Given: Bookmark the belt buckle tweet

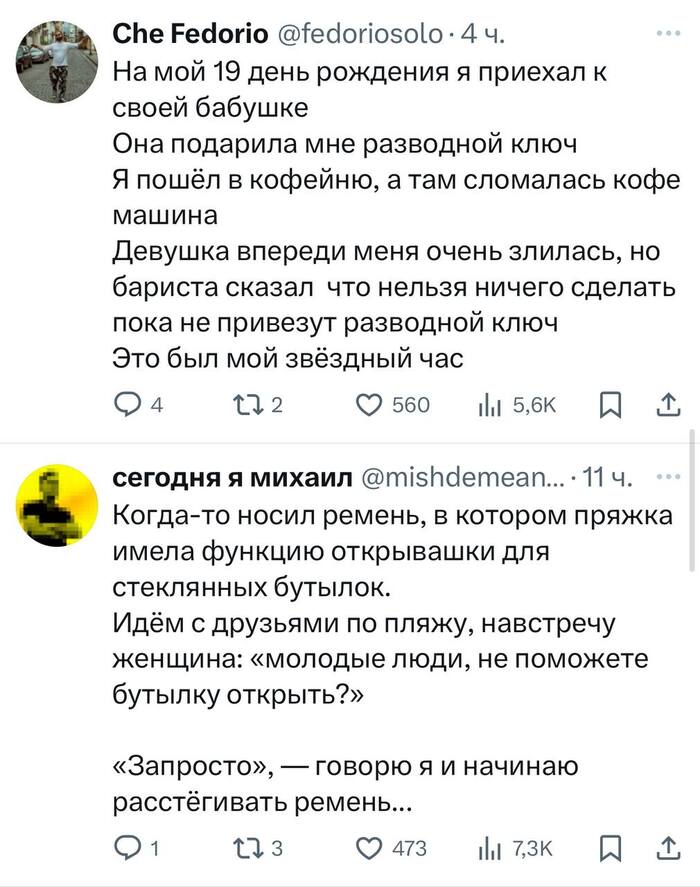Looking at the screenshot, I should pos(607,849).
